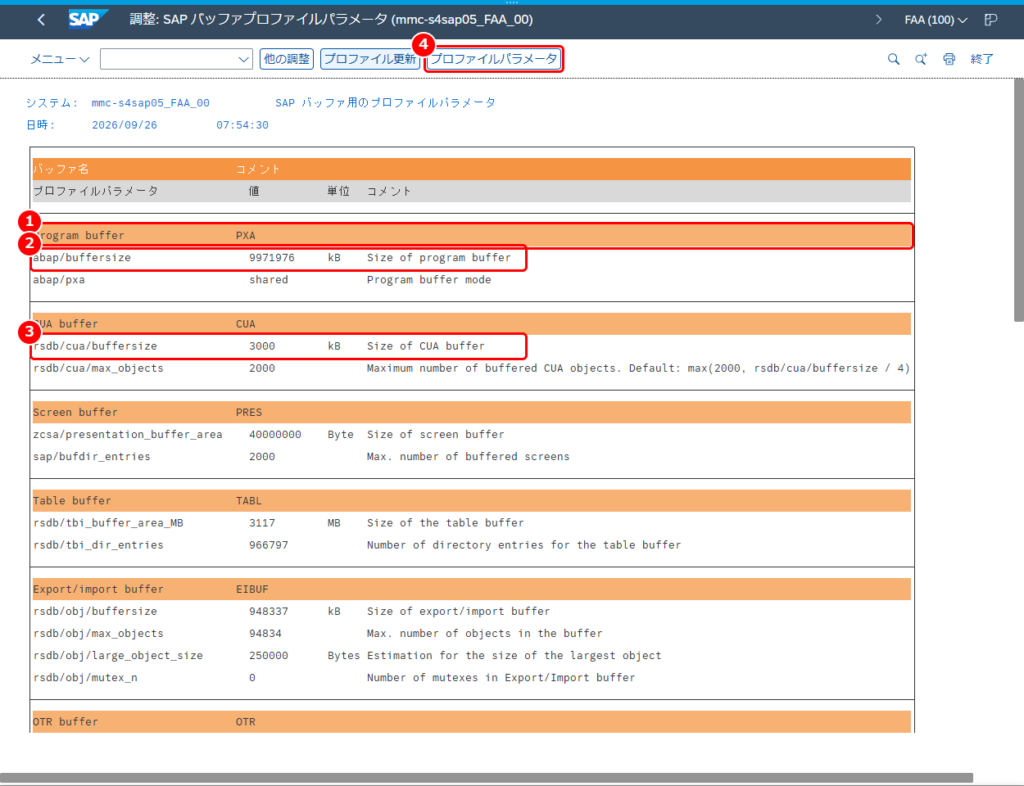
Task: Click the OTR buffer header row
Action: (472, 721)
